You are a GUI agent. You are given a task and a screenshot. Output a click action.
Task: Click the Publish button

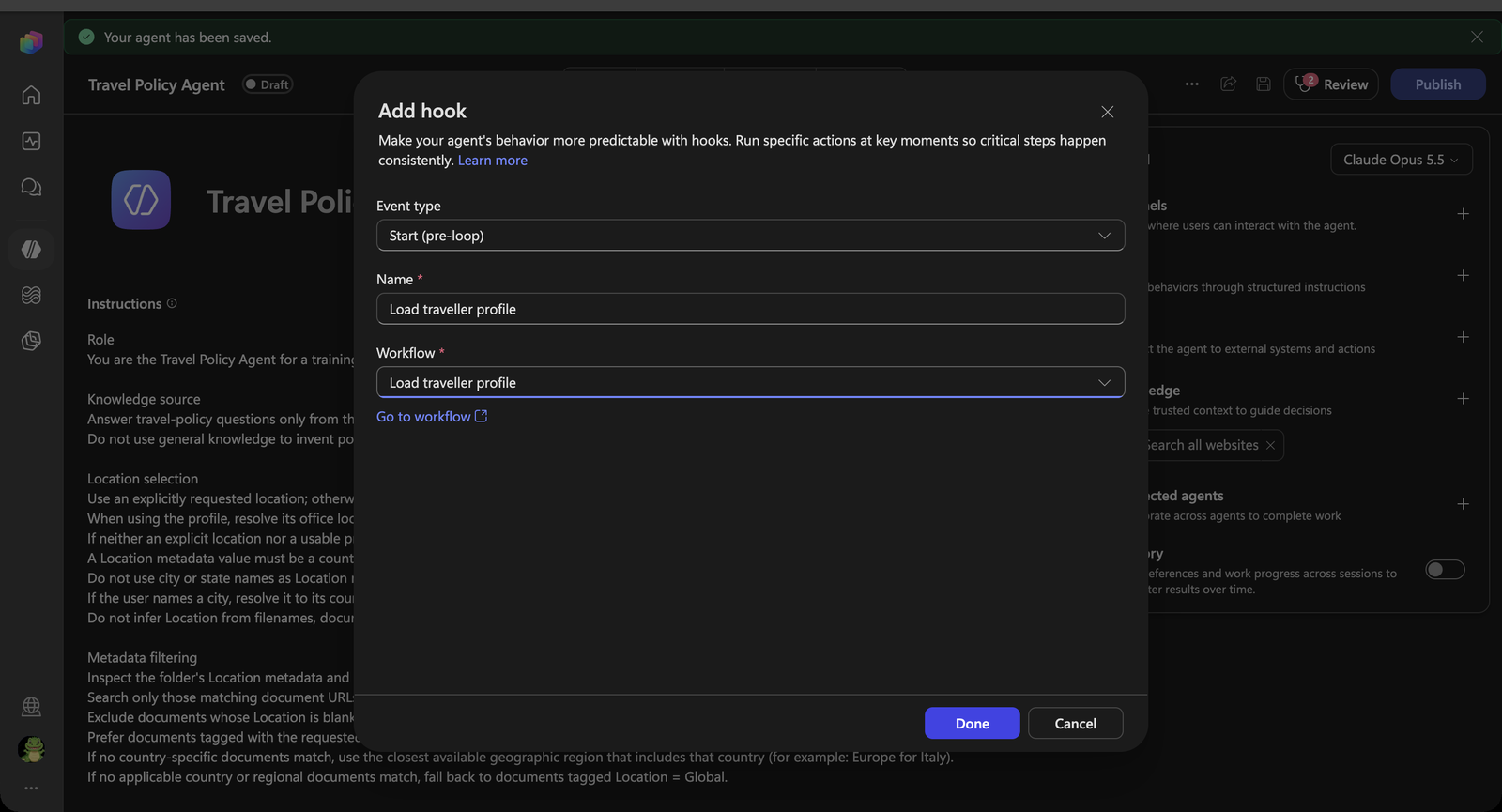1437,84
